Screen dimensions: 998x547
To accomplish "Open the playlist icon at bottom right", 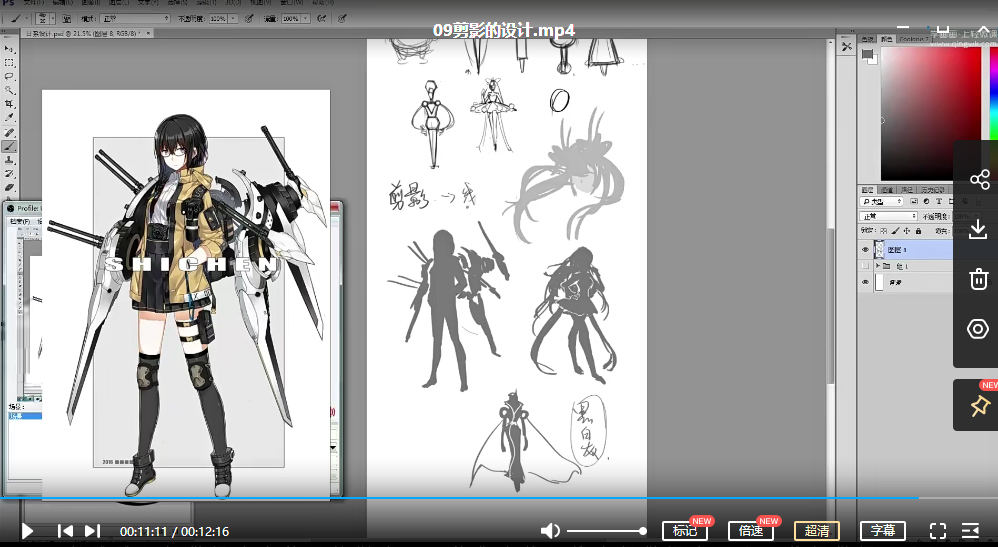I will tap(970, 531).
